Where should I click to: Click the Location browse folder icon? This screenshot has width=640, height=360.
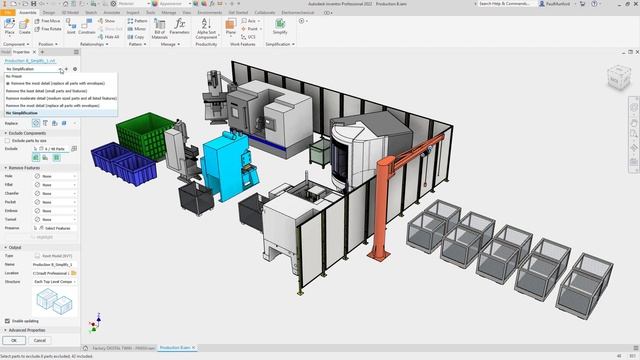pyautogui.click(x=74, y=273)
